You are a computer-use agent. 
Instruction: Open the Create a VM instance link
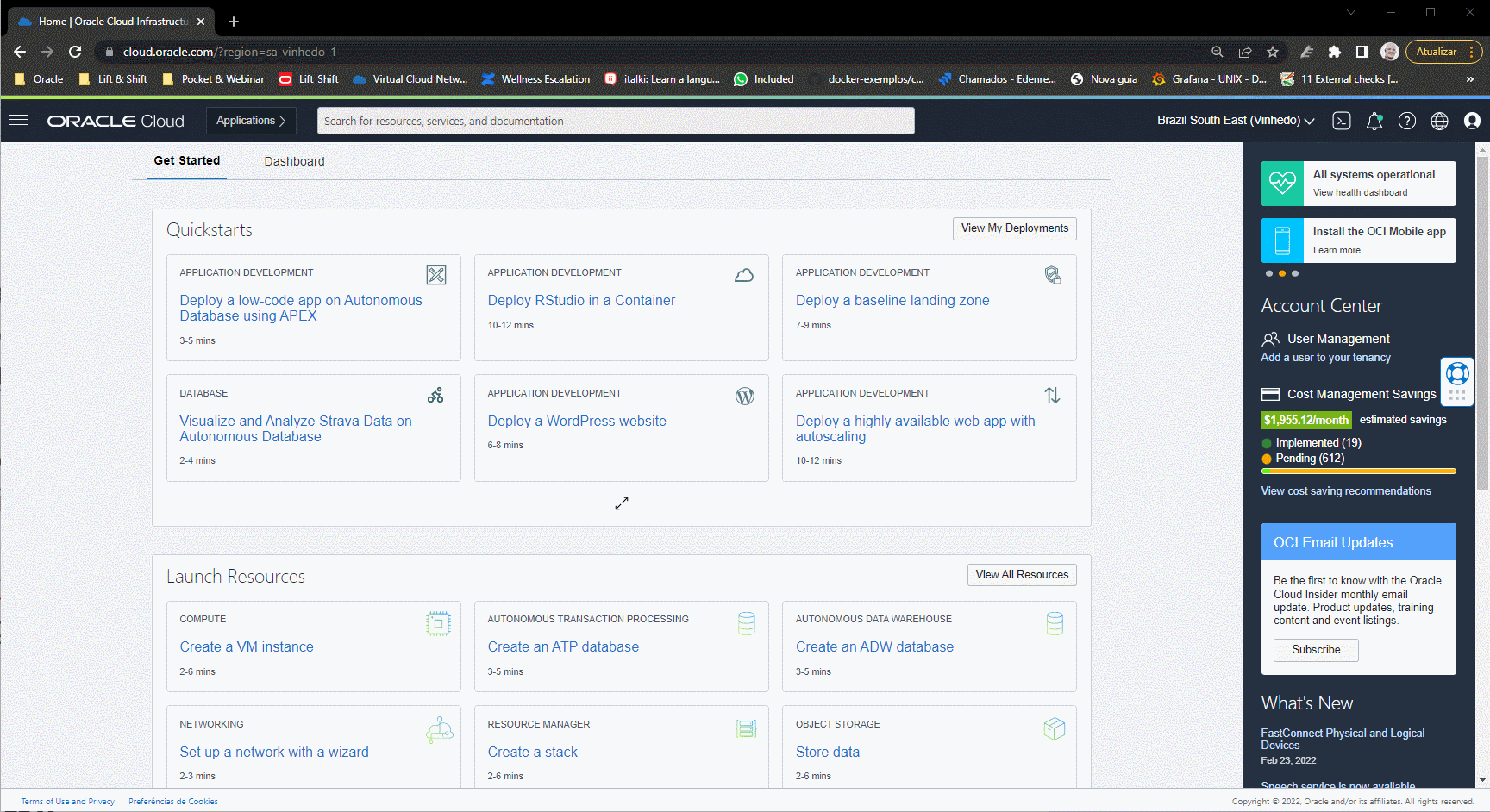pos(247,647)
